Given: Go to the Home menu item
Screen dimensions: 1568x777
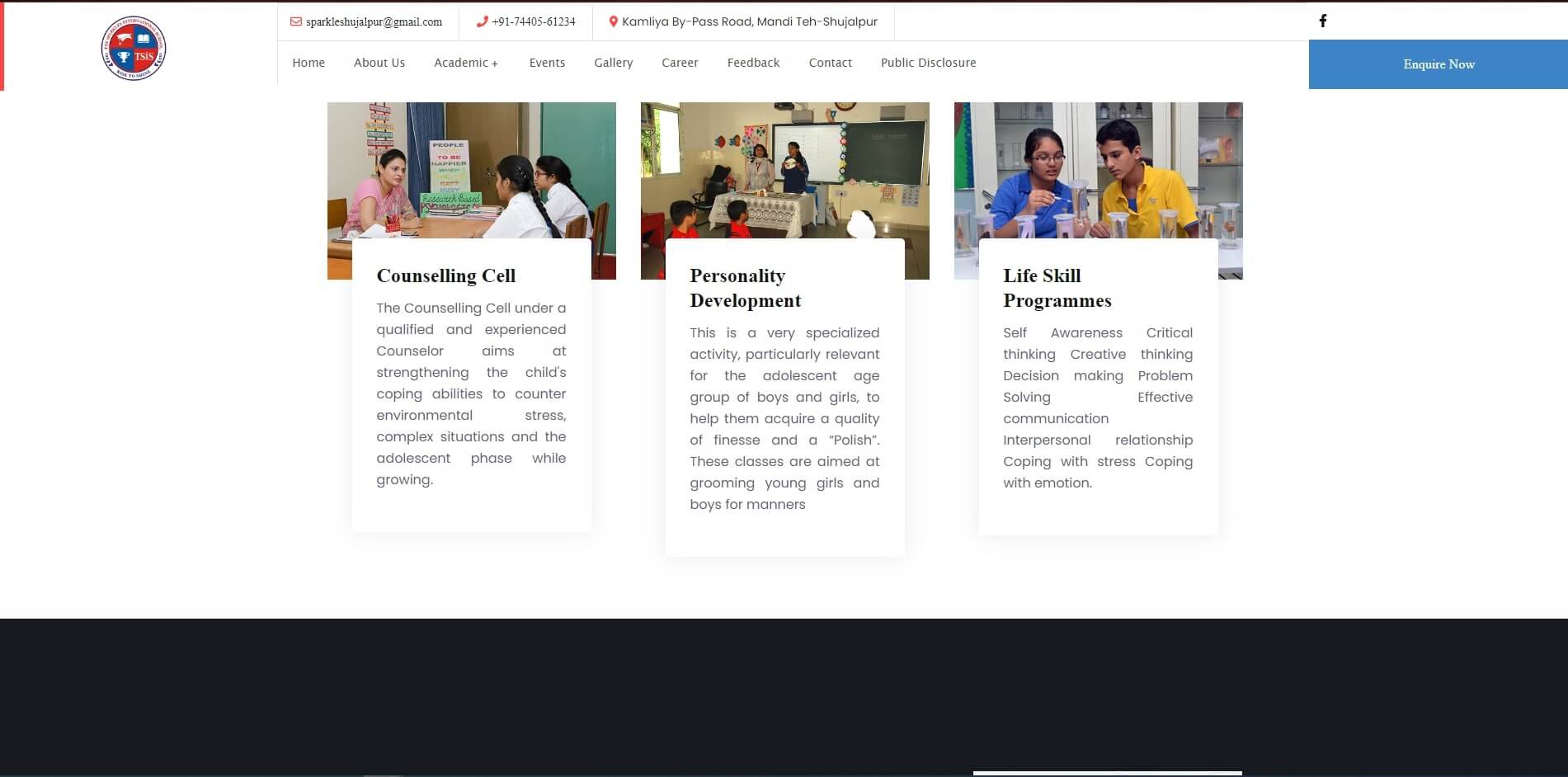Looking at the screenshot, I should 308,63.
